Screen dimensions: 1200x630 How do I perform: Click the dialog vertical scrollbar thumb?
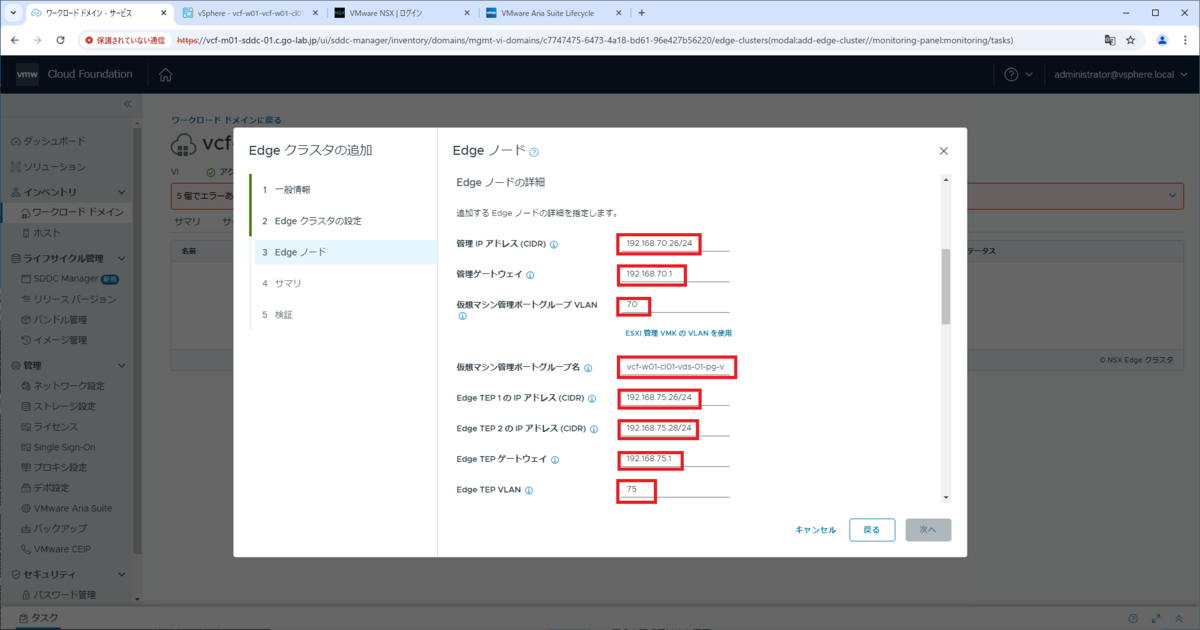[946, 287]
